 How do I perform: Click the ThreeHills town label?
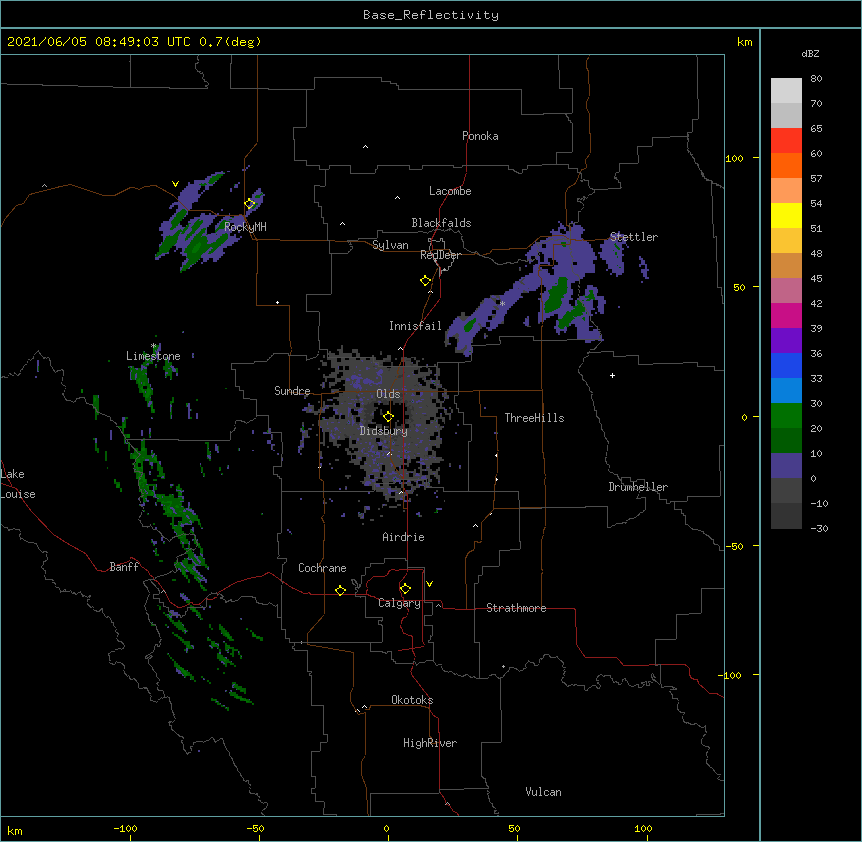click(534, 418)
